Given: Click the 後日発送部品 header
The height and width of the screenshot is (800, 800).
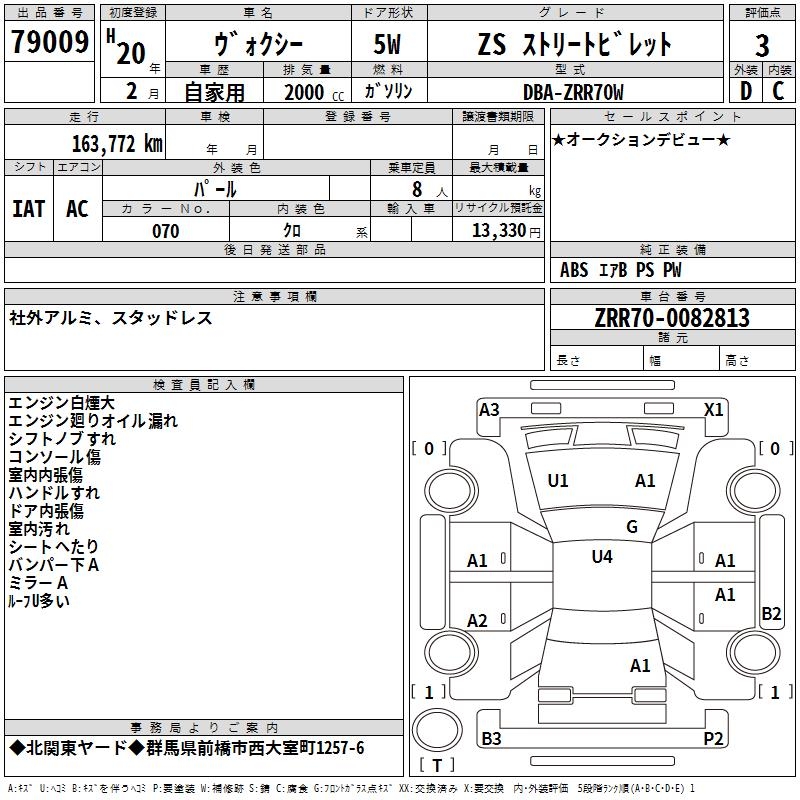Looking at the screenshot, I should 274,249.
